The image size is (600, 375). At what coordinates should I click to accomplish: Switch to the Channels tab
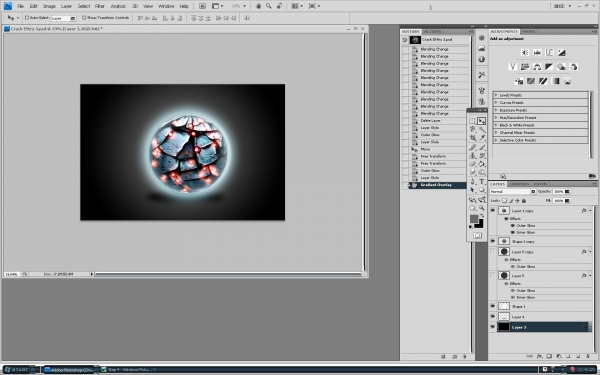coord(519,184)
